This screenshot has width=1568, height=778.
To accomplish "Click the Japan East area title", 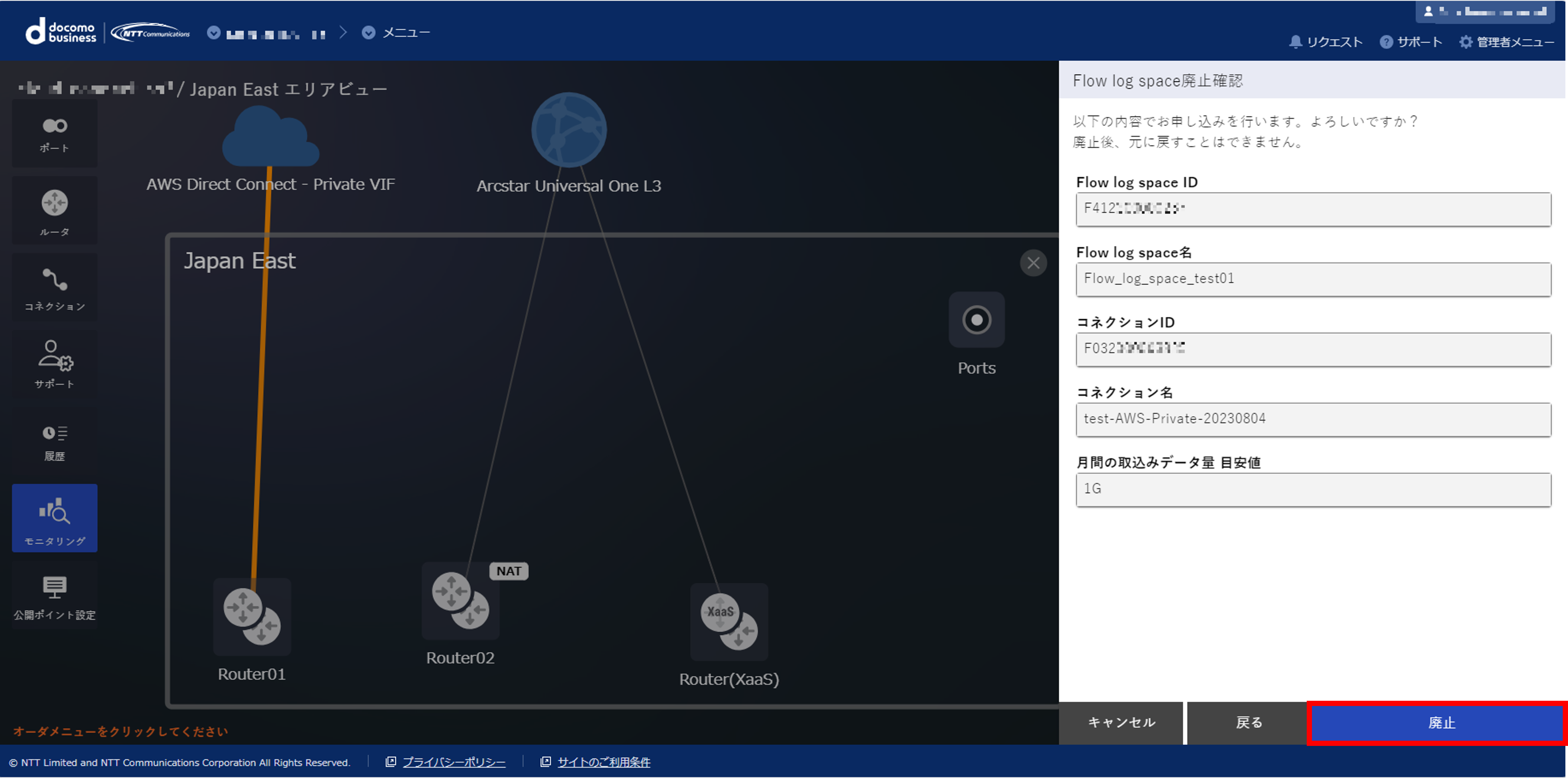I will point(240,261).
